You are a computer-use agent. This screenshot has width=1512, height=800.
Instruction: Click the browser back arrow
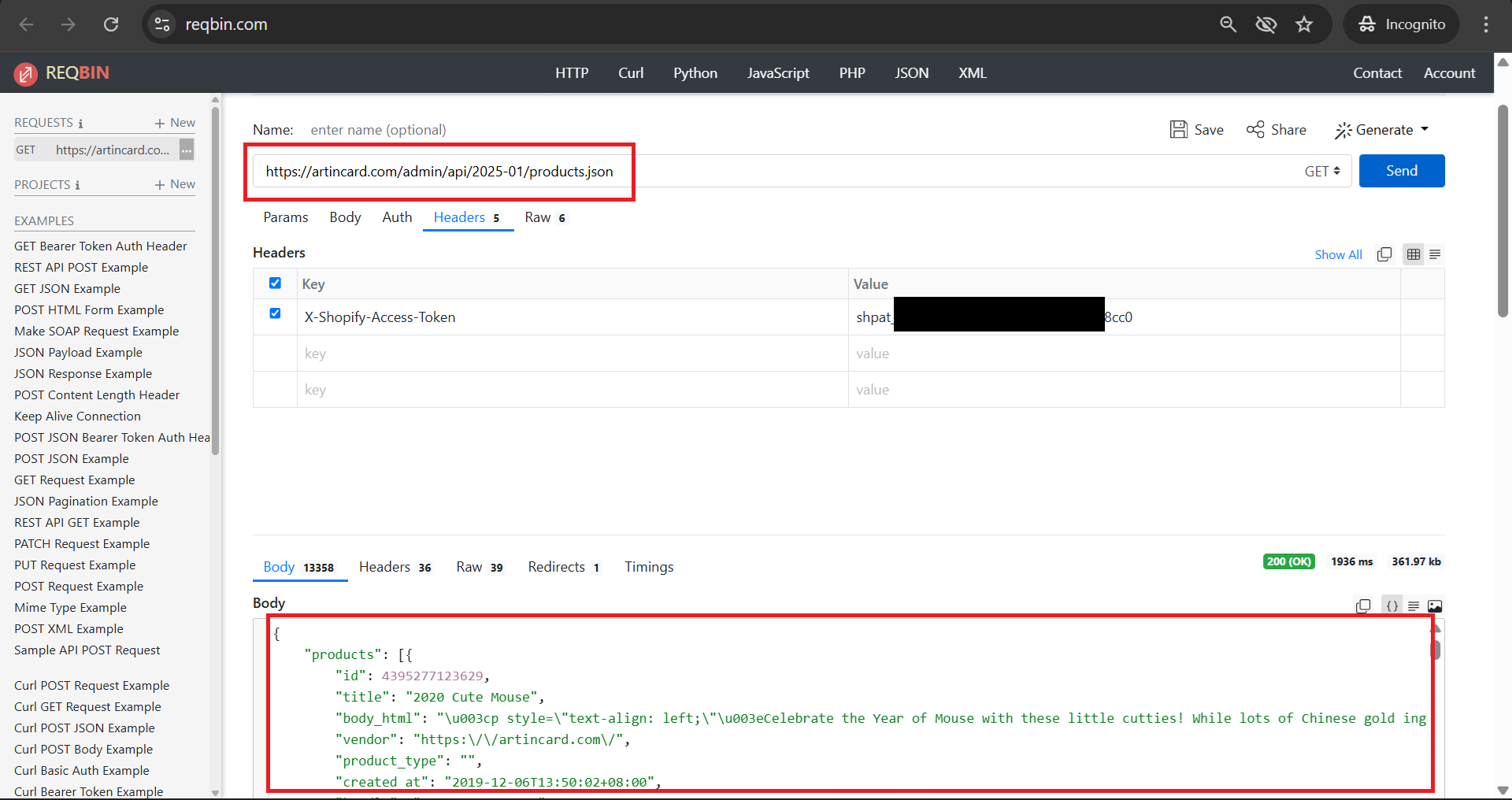pos(26,24)
